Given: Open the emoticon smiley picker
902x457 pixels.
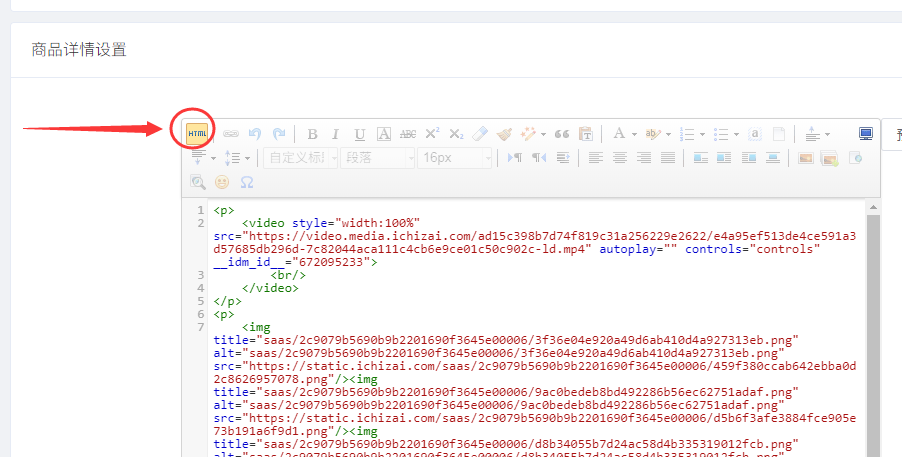Looking at the screenshot, I should point(222,182).
